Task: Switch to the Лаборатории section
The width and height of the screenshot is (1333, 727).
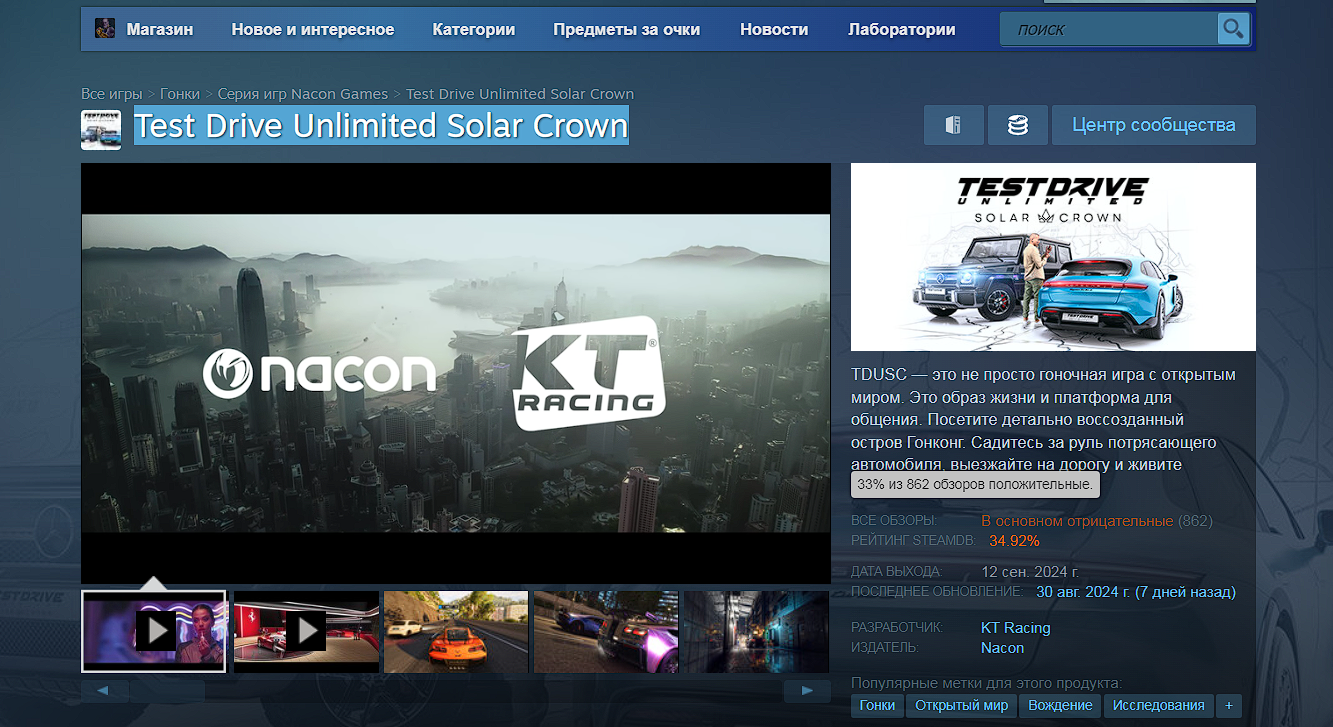Action: coord(901,29)
